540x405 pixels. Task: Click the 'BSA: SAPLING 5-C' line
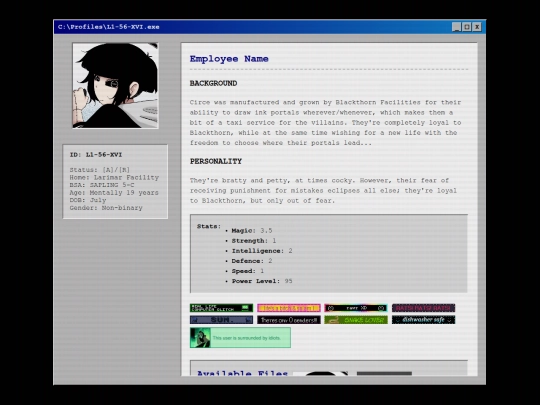click(x=102, y=185)
